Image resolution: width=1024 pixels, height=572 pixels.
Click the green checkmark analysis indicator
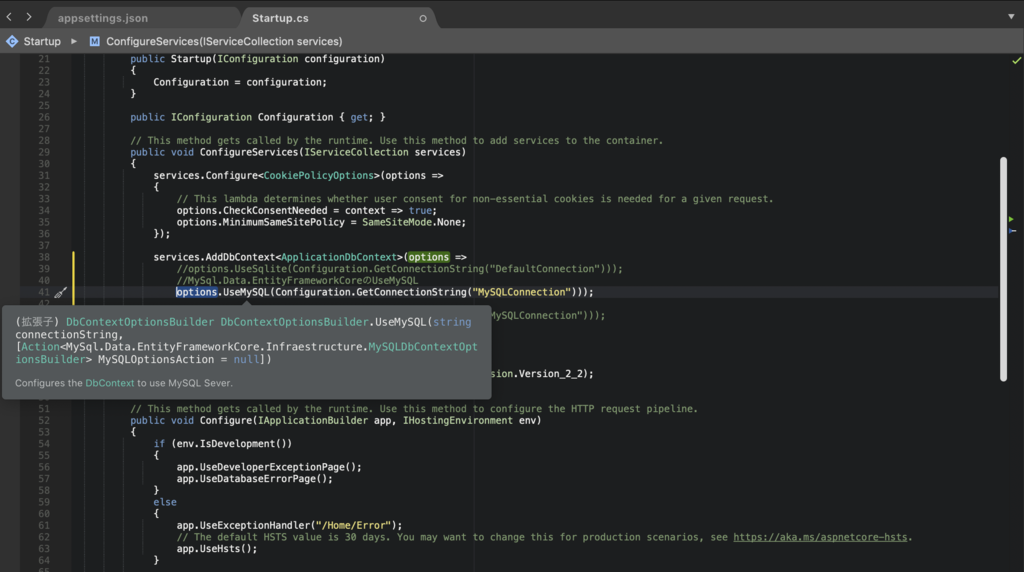click(x=1016, y=60)
